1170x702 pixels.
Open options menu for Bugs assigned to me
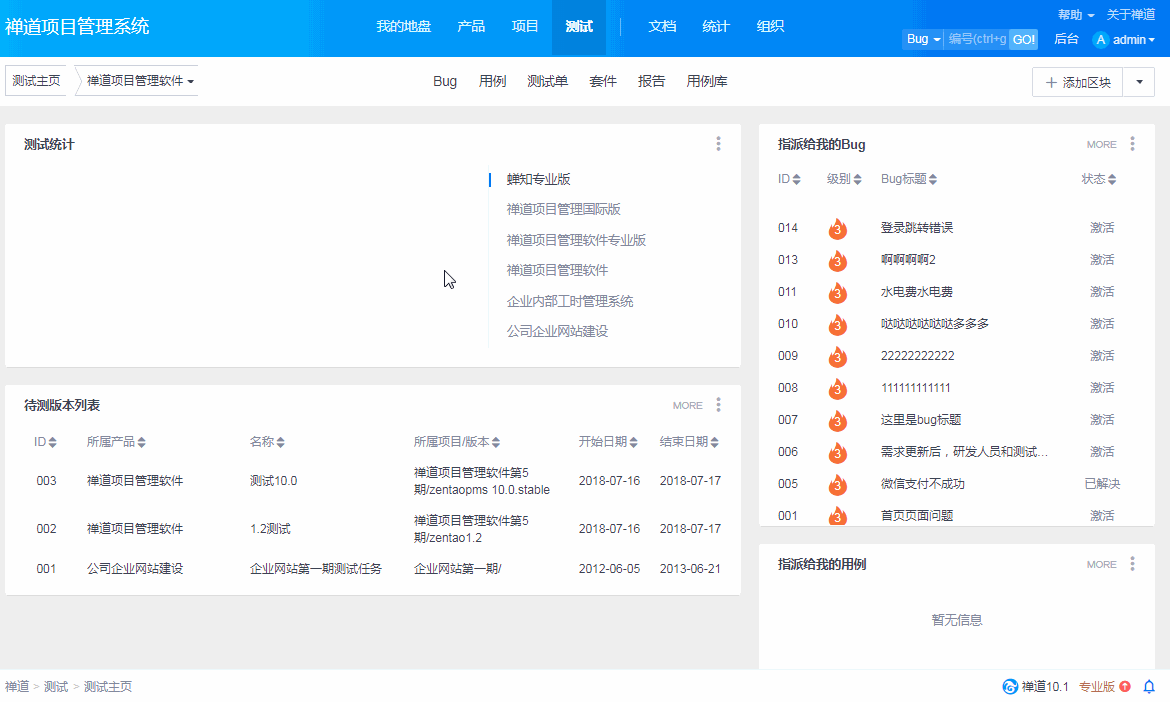tap(1132, 144)
